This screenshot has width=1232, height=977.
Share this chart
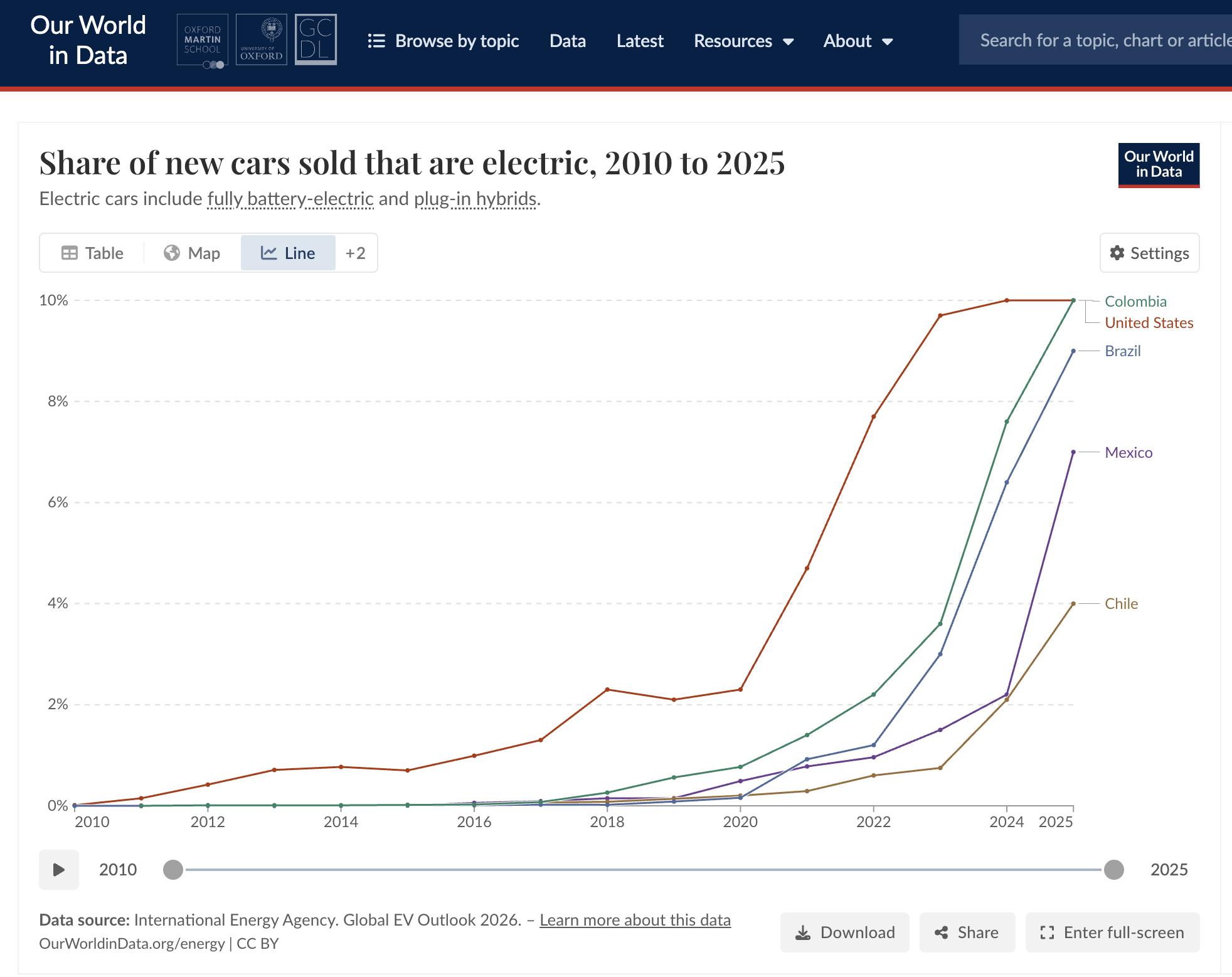[x=967, y=932]
